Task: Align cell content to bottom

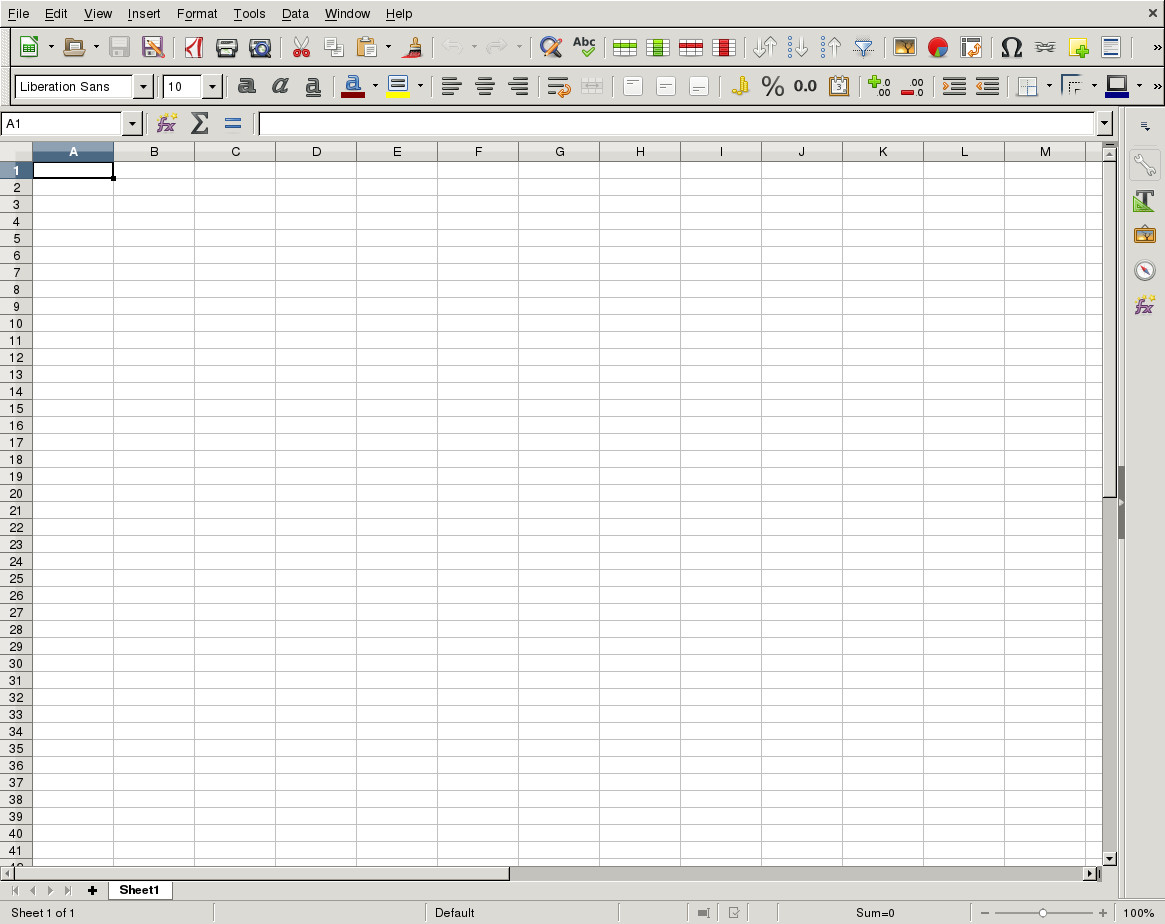Action: coord(699,86)
